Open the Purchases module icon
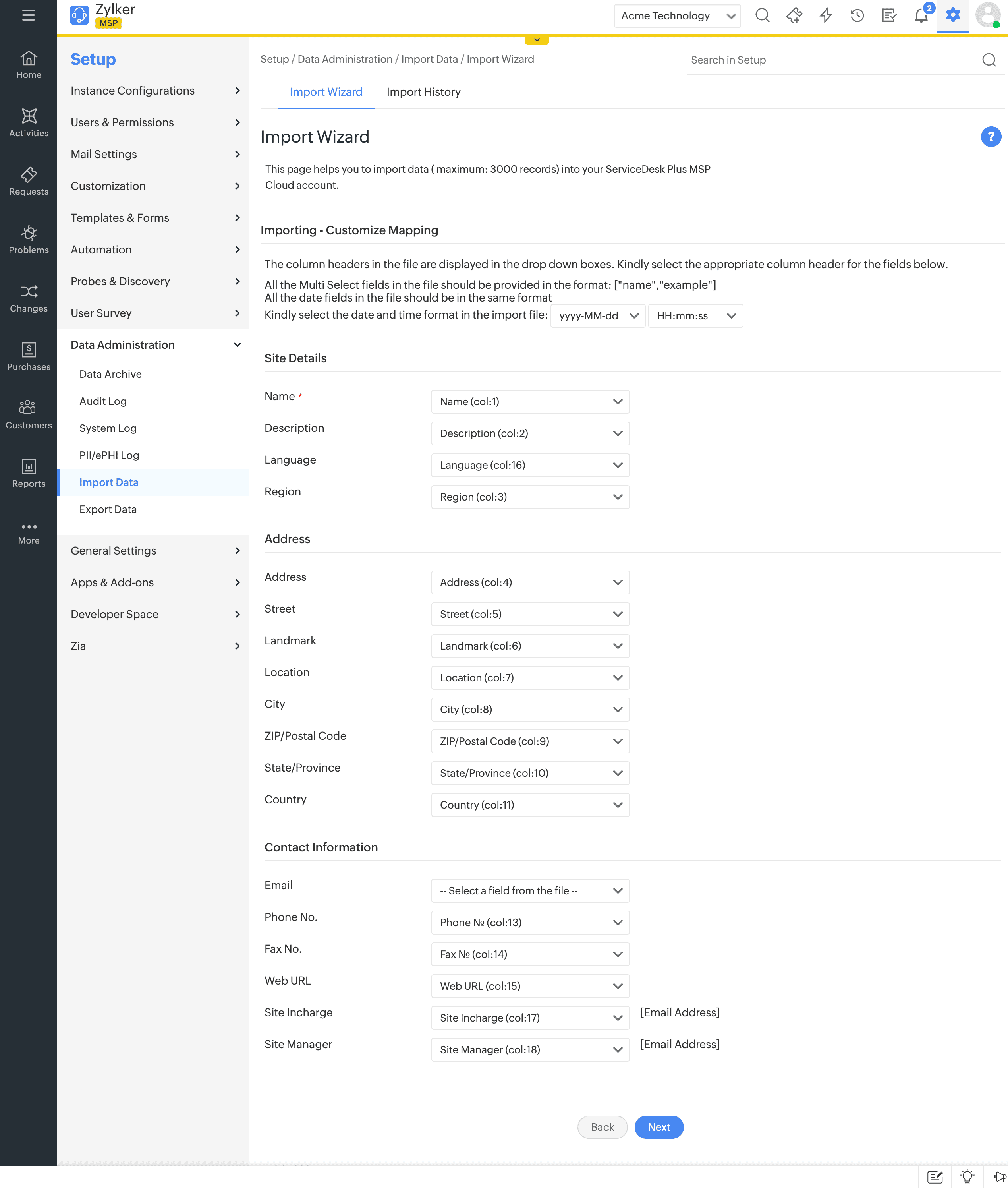 (x=29, y=356)
